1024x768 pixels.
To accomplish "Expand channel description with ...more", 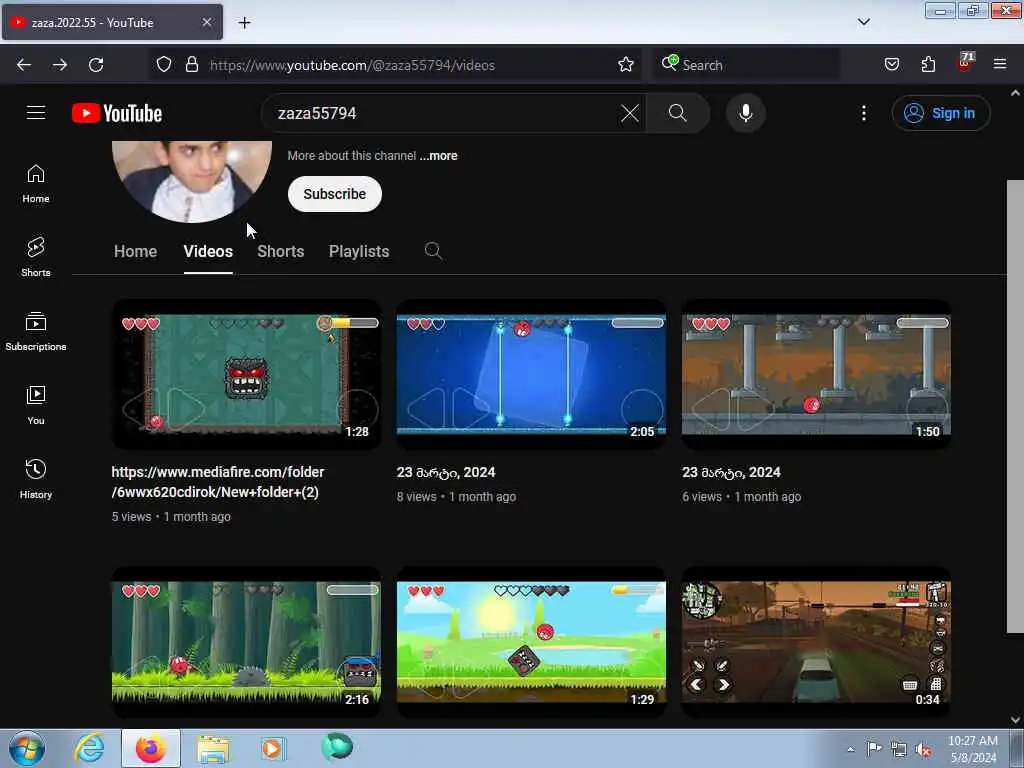I will point(438,156).
